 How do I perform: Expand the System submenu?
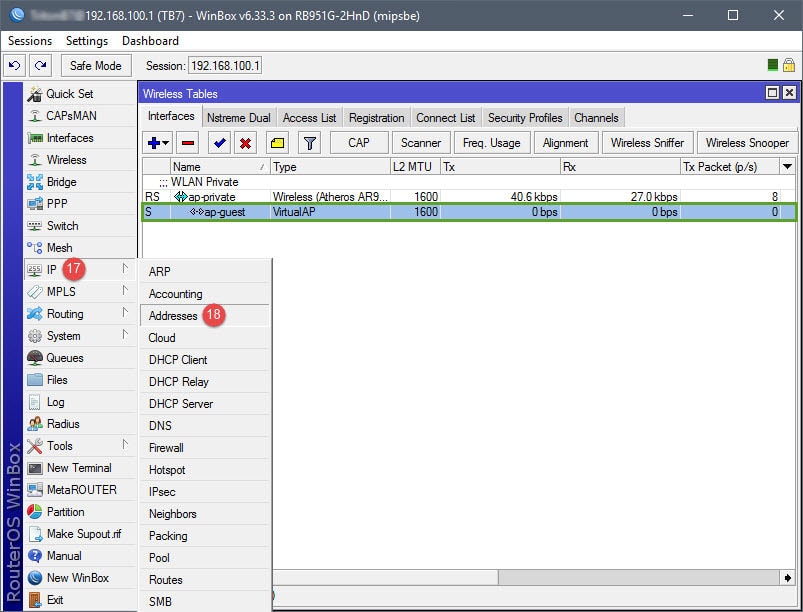coord(80,336)
